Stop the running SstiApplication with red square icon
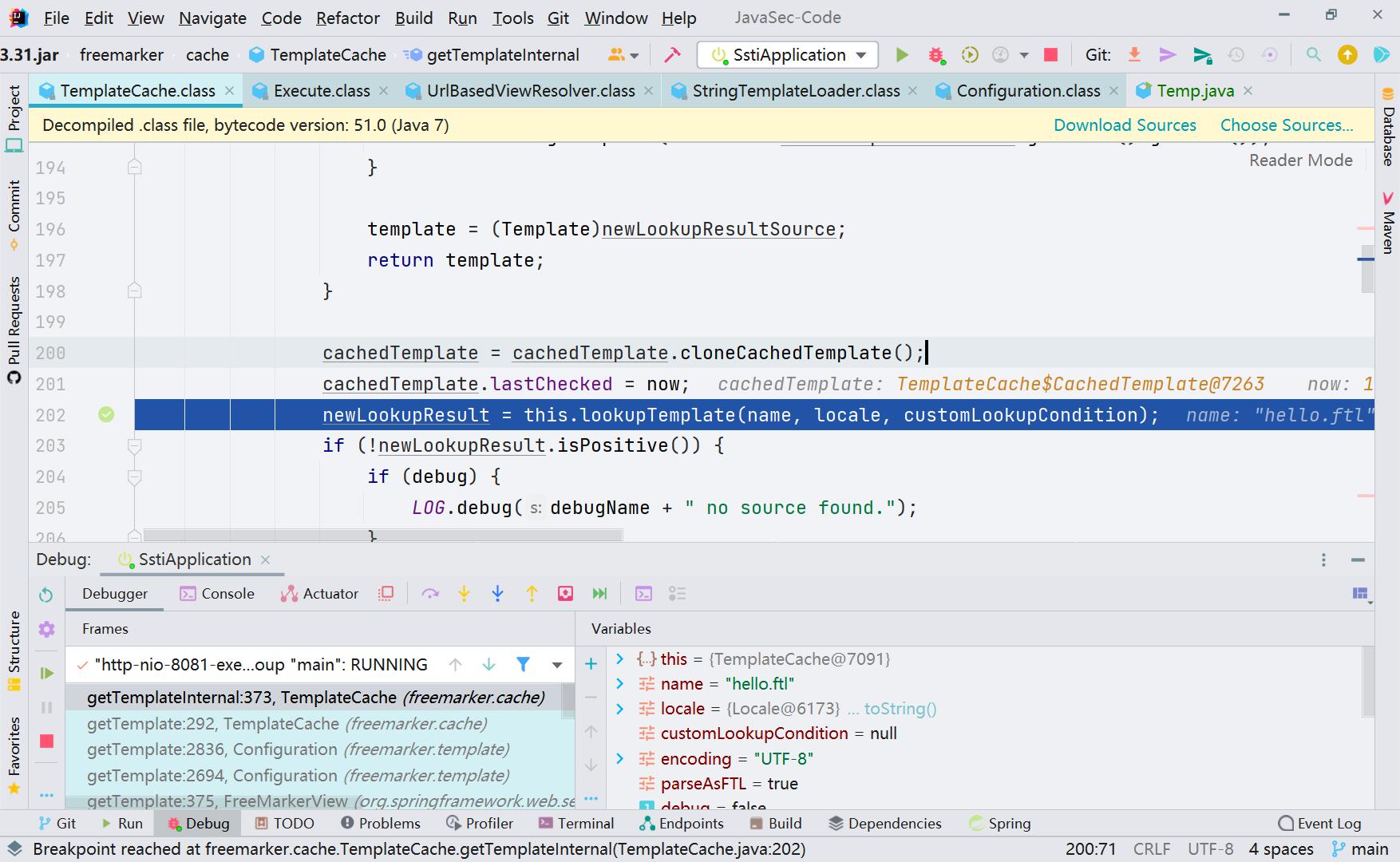The height and width of the screenshot is (862, 1400). point(1050,54)
